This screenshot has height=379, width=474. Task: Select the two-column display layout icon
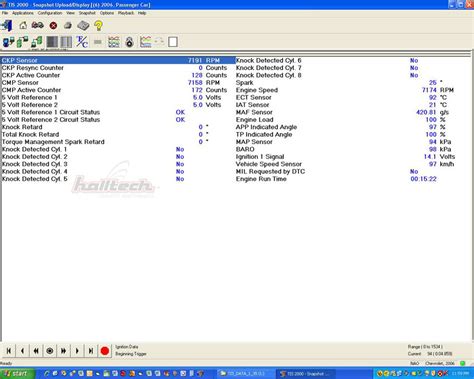[x=66, y=42]
